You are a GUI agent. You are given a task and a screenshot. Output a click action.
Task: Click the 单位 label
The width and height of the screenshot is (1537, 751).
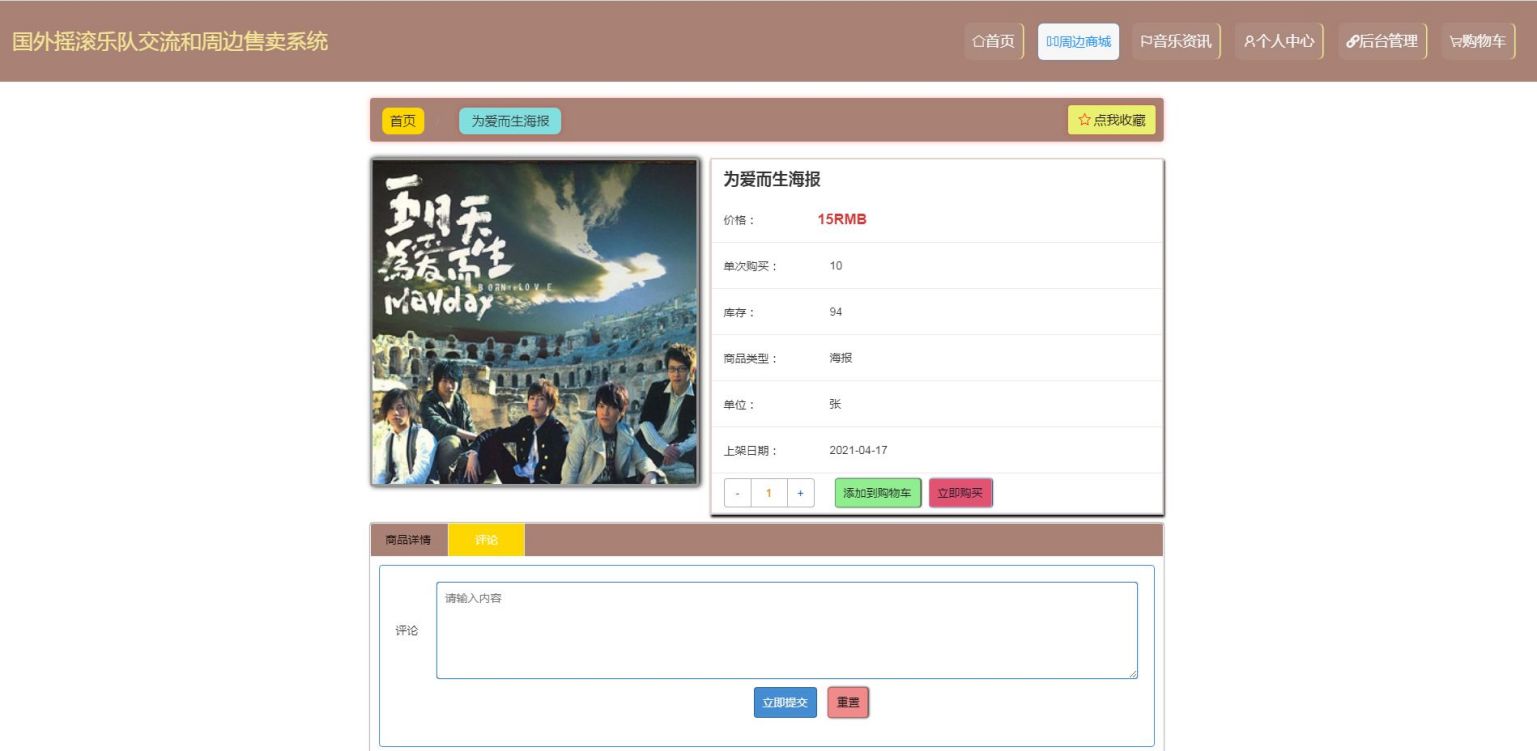740,405
